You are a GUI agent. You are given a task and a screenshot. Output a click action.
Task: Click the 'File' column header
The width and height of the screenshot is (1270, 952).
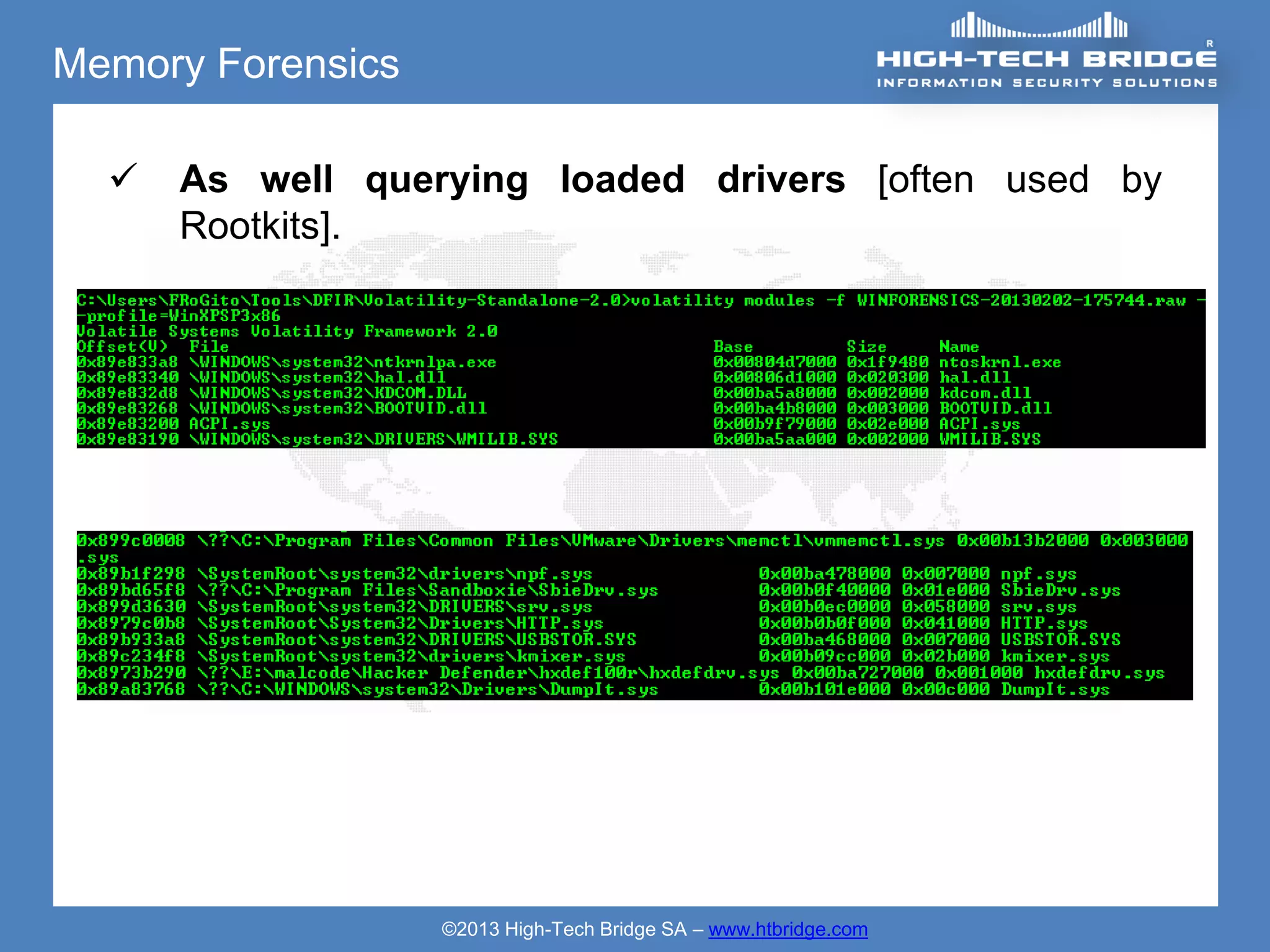[x=209, y=346]
